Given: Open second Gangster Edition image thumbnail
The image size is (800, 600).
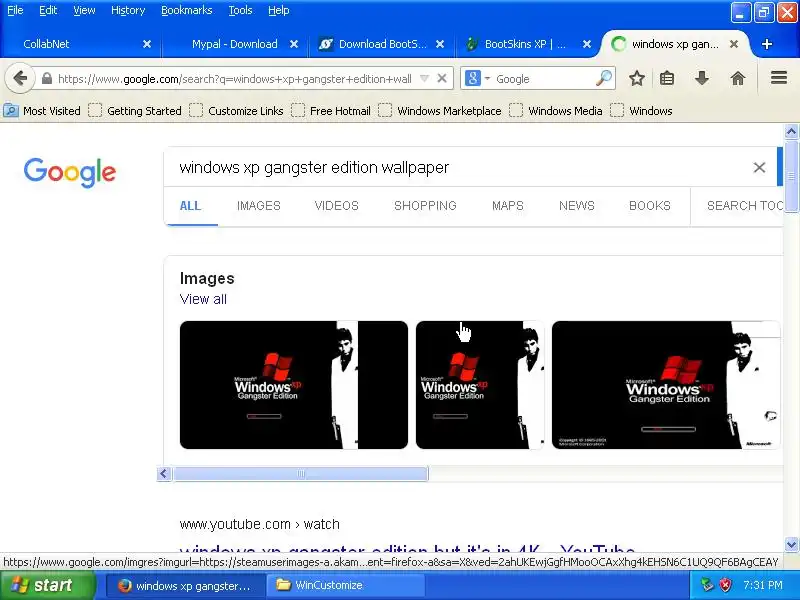Looking at the screenshot, I should click(480, 385).
